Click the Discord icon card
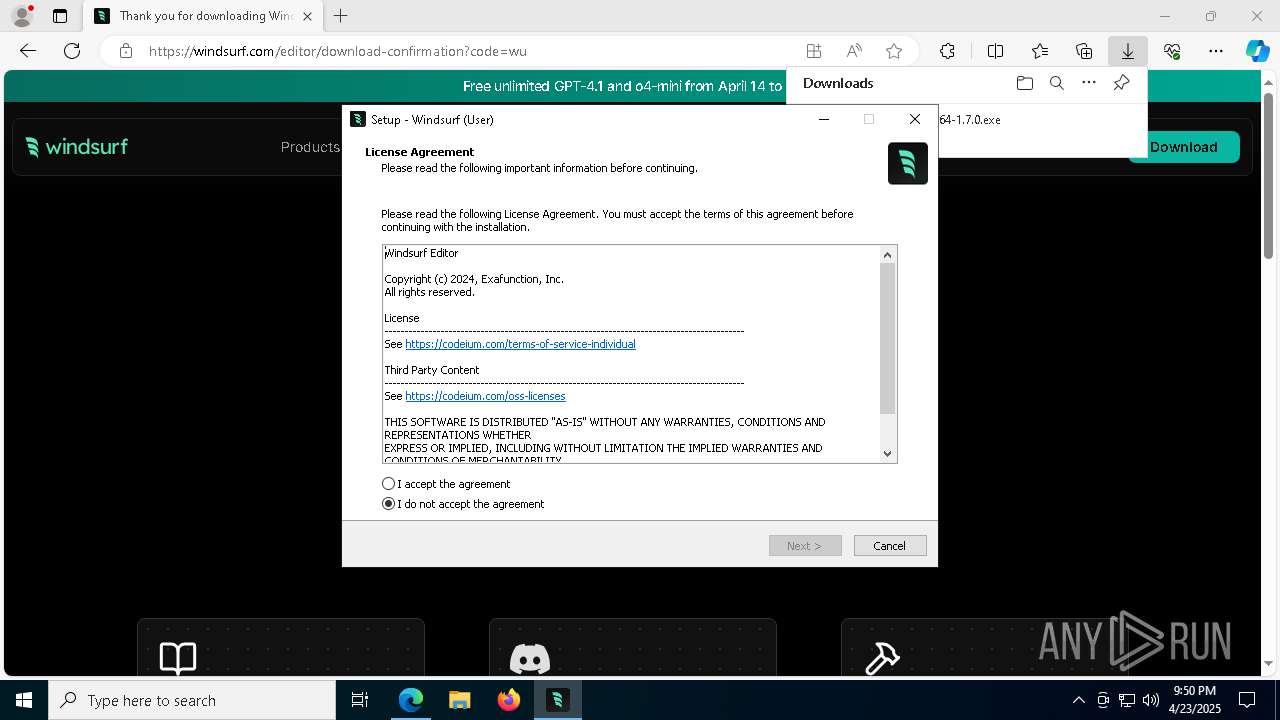1280x720 pixels. (632, 646)
